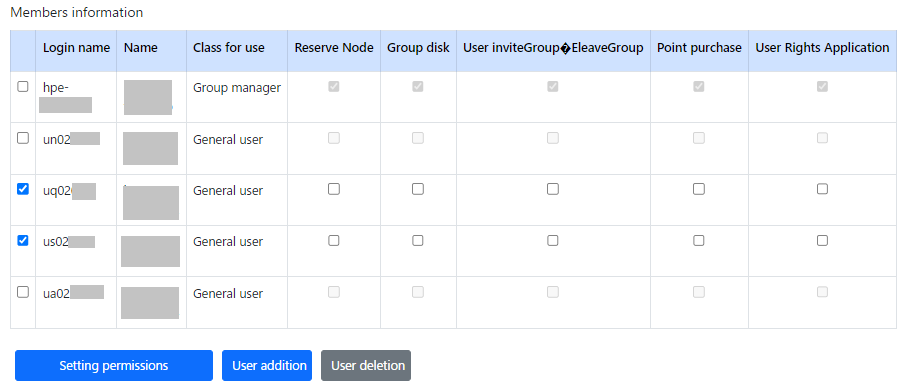Check User invite/leave Group for uq02
Viewport: 911px width, 390px height.
[553, 189]
